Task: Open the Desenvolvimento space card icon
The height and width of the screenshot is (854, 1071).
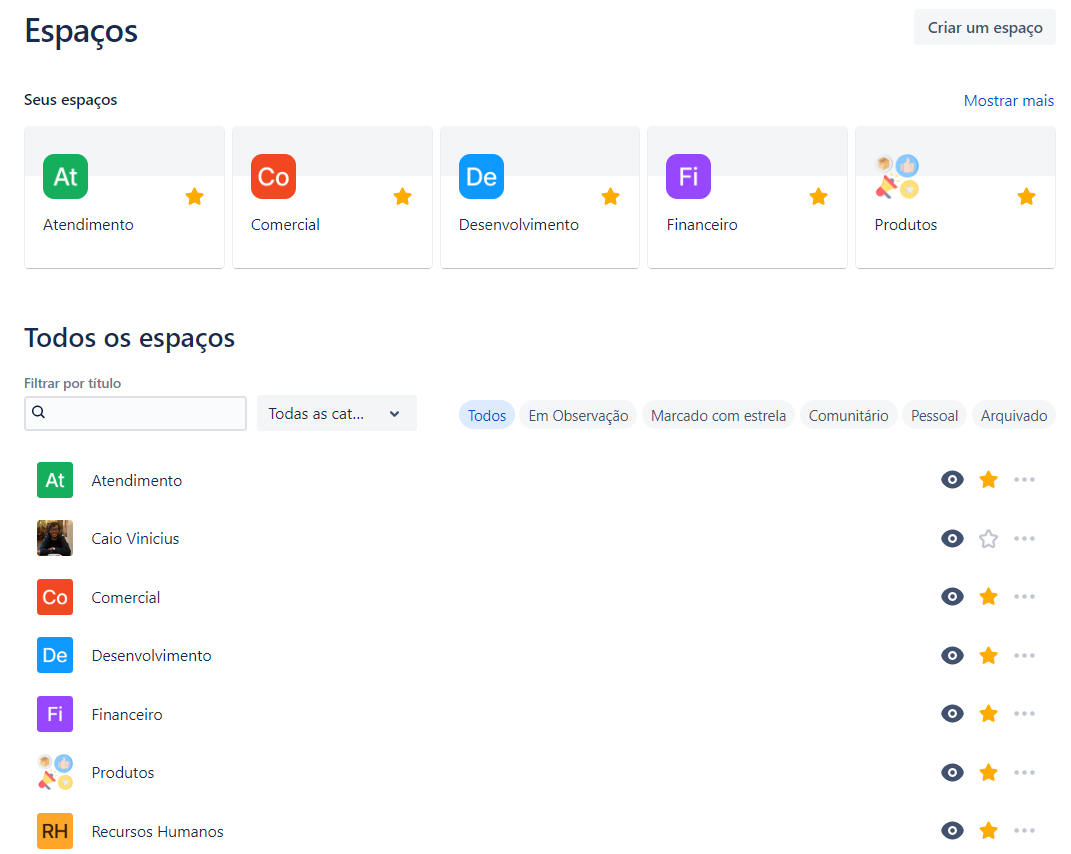Action: pos(482,176)
